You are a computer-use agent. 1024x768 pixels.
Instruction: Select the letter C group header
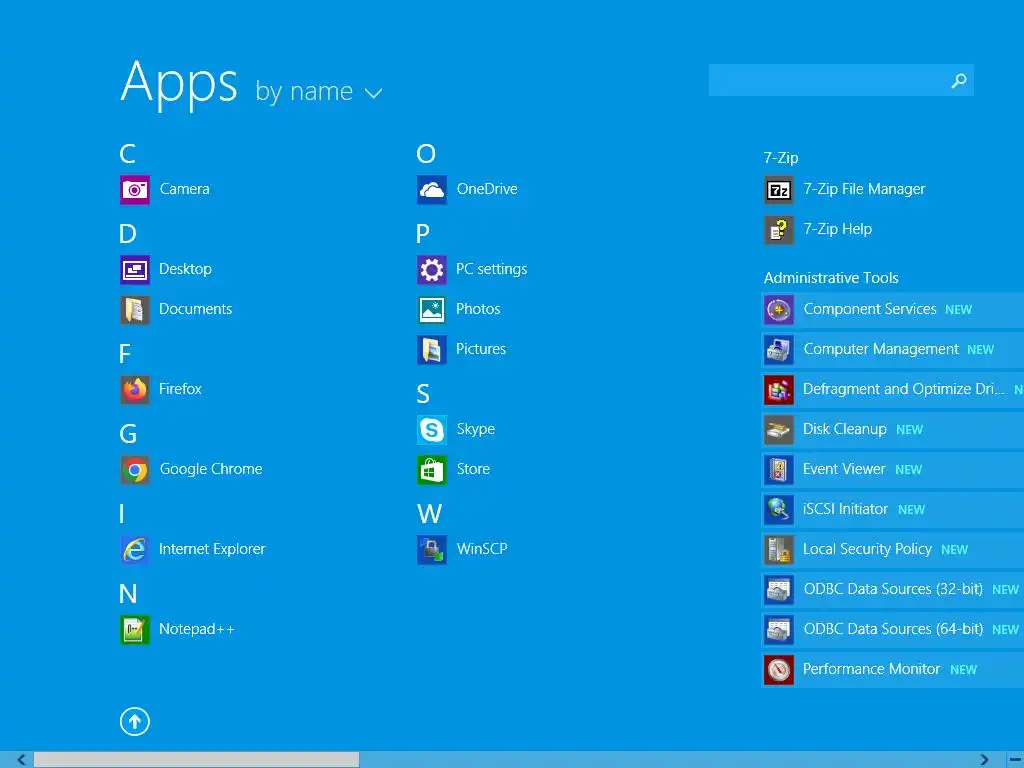click(x=127, y=154)
